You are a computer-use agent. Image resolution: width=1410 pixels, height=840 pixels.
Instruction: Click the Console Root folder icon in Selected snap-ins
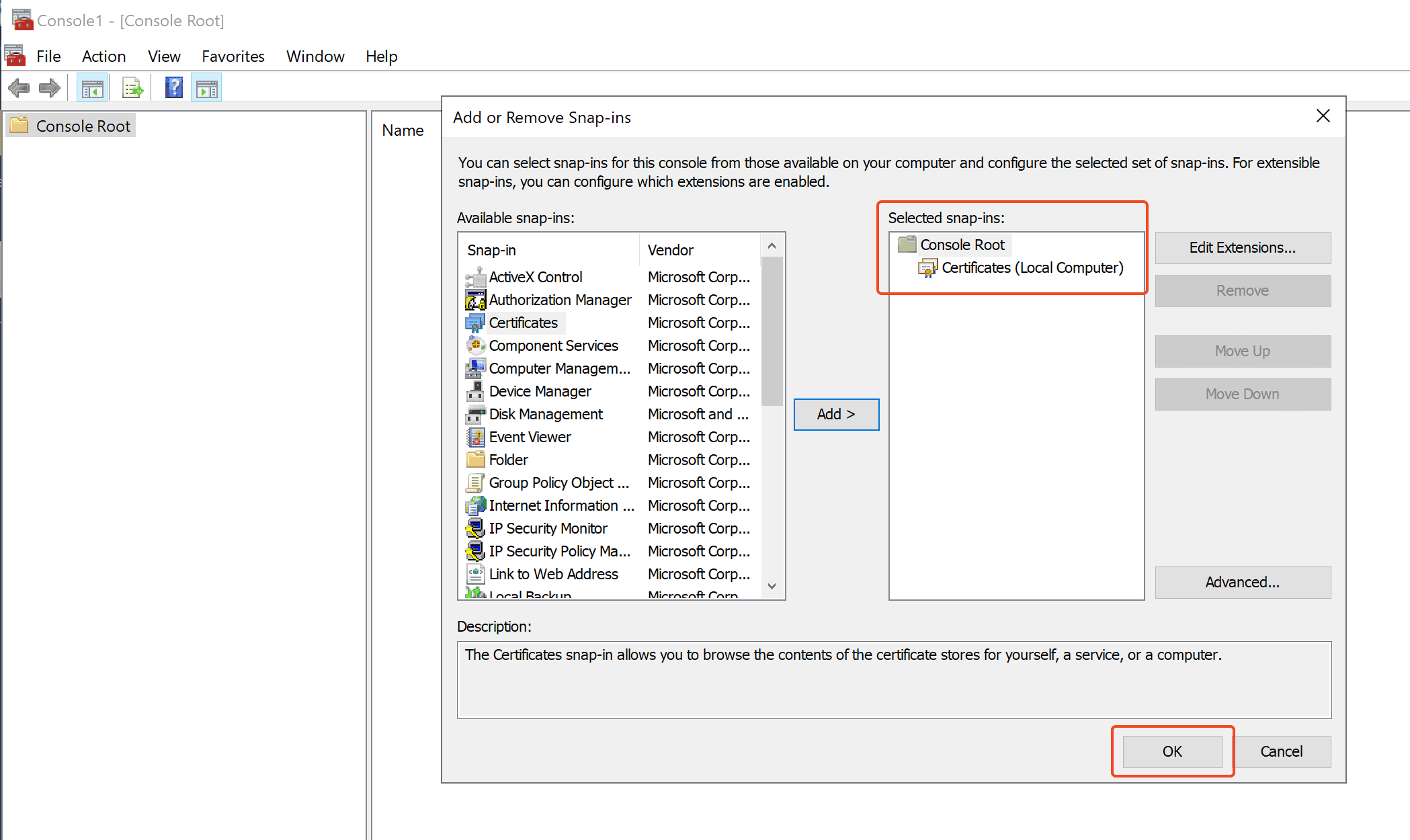[907, 244]
